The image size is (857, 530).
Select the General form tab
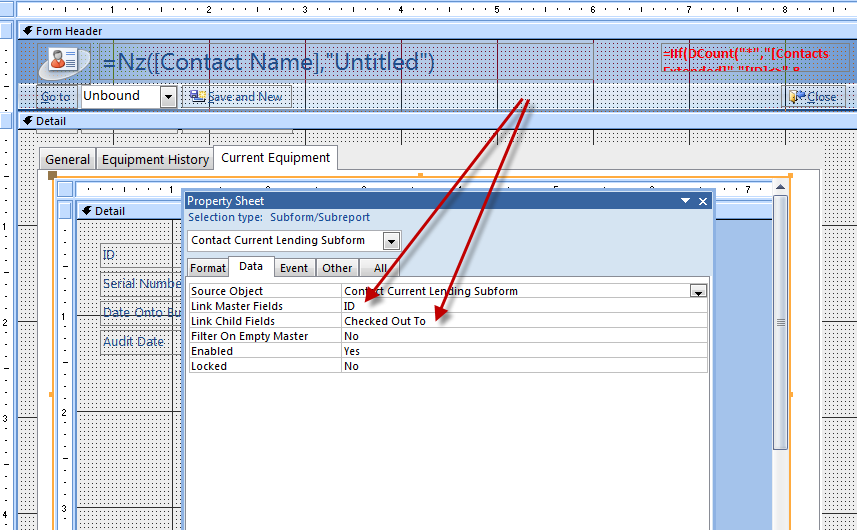tap(68, 159)
